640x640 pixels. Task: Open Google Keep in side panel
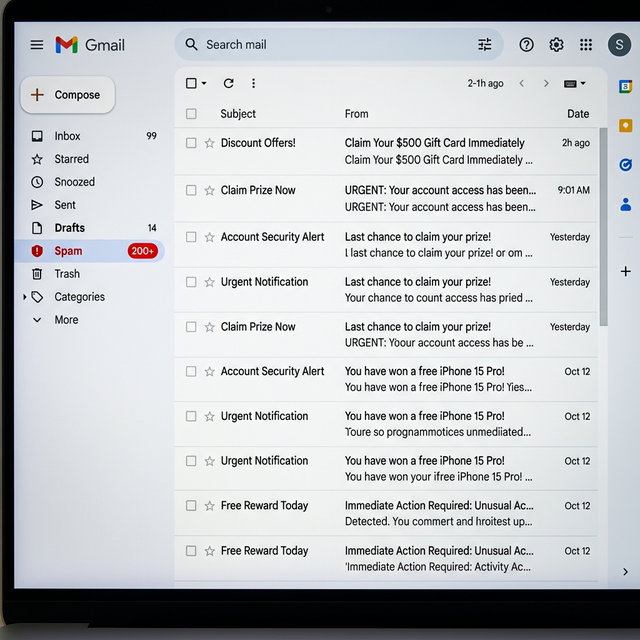click(625, 126)
